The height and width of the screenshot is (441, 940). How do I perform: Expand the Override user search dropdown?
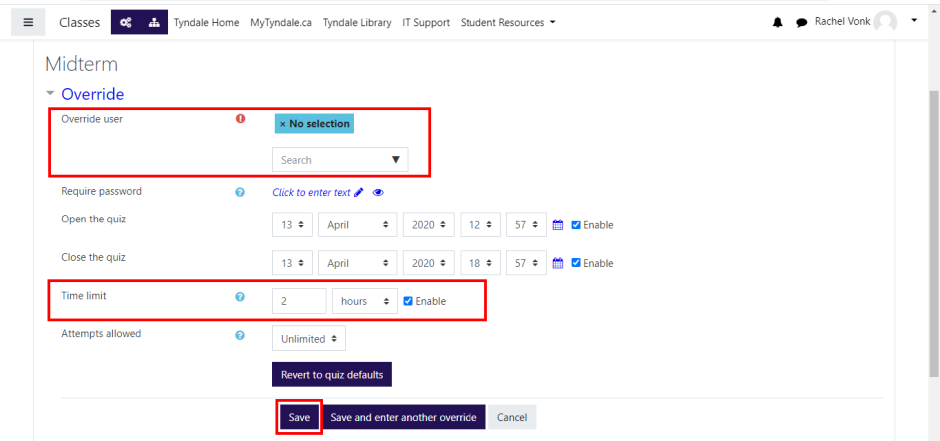tap(395, 160)
